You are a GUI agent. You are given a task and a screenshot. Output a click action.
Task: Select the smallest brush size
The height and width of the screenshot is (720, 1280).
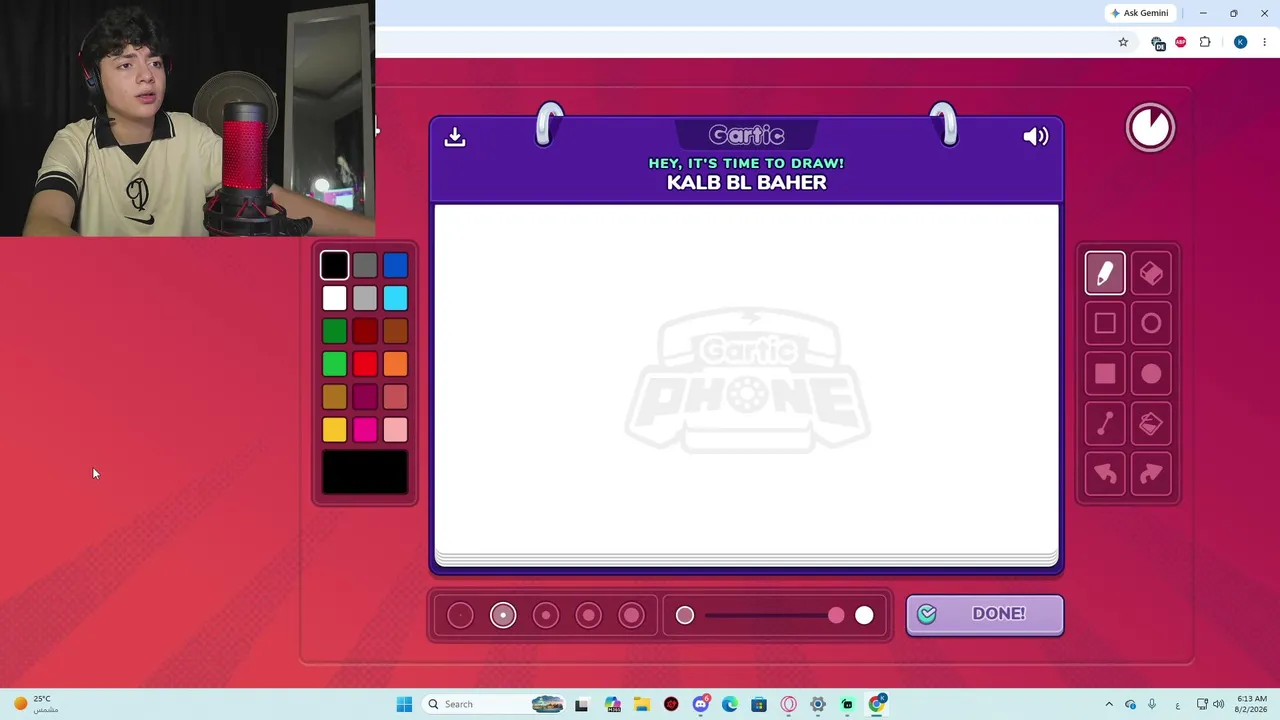(x=460, y=615)
